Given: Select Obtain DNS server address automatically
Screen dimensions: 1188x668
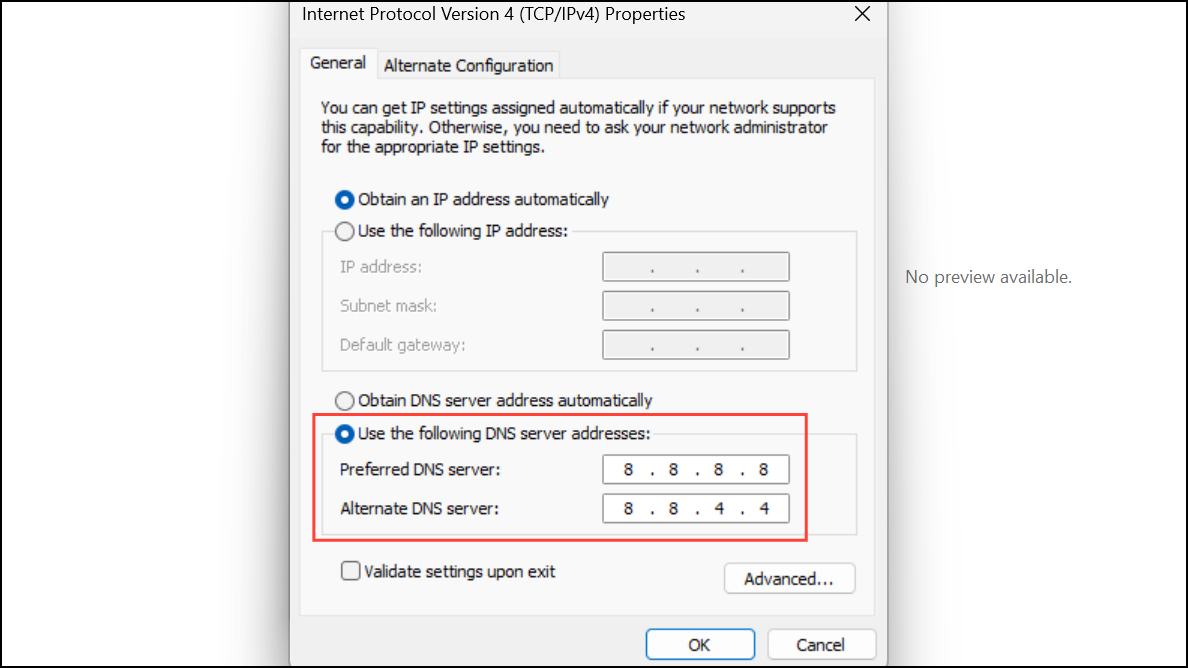Looking at the screenshot, I should (x=345, y=401).
